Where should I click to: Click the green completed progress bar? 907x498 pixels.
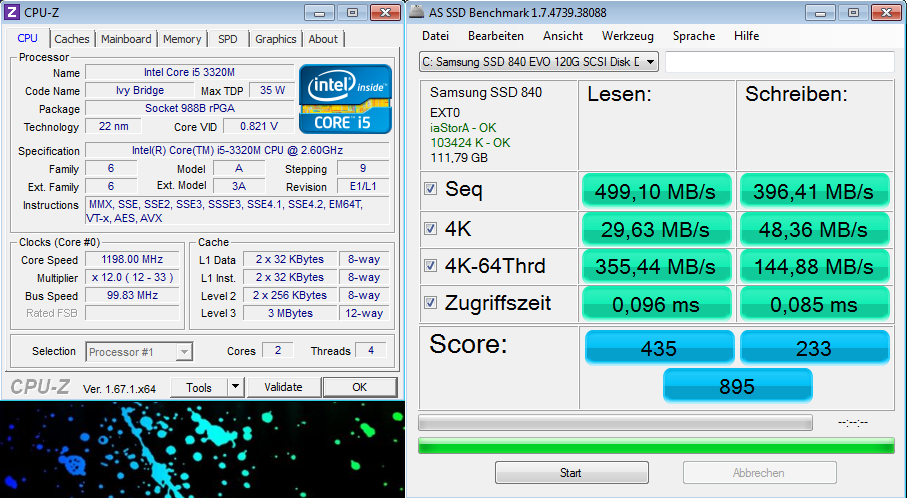pos(656,445)
